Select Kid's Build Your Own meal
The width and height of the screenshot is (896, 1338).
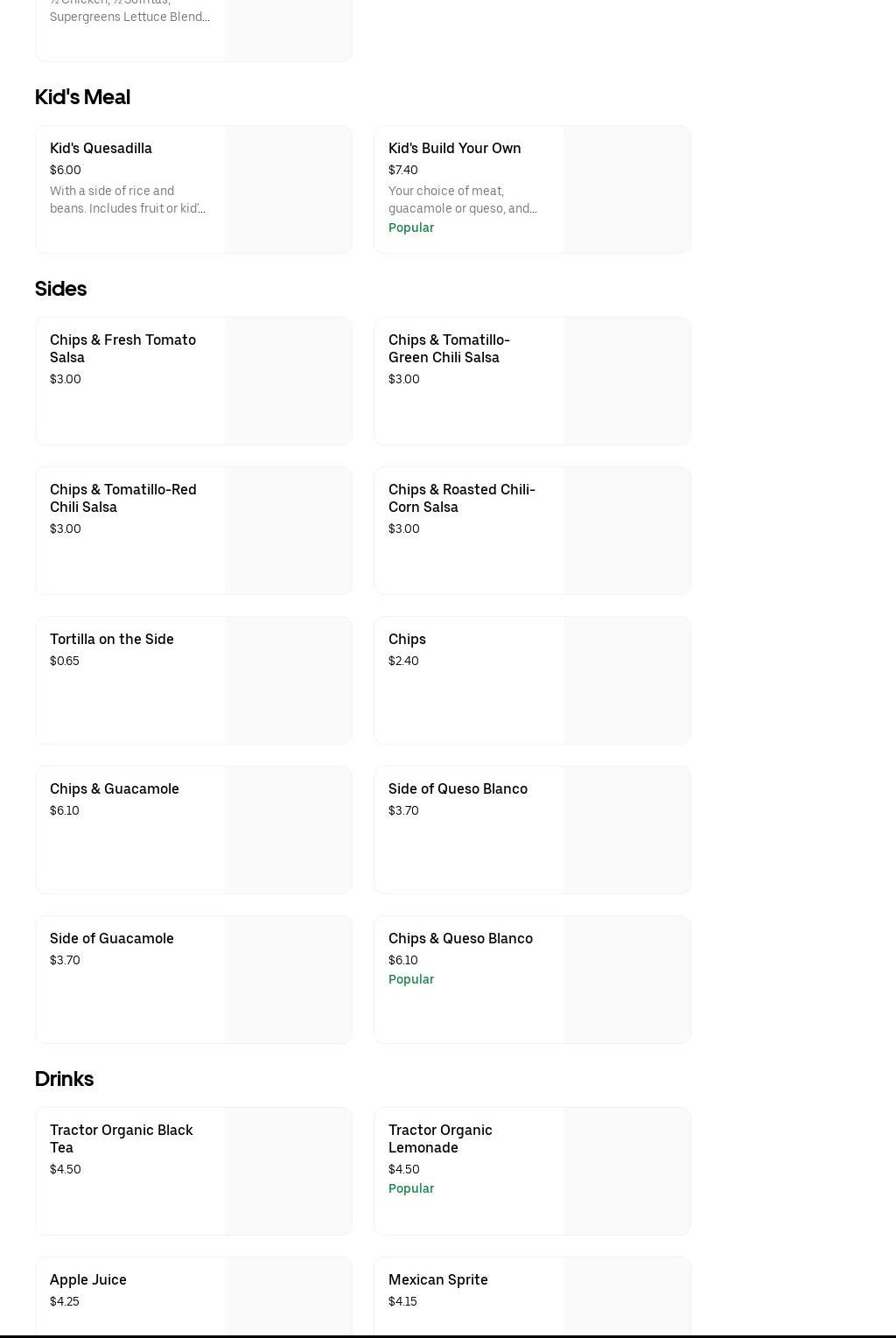click(x=454, y=149)
